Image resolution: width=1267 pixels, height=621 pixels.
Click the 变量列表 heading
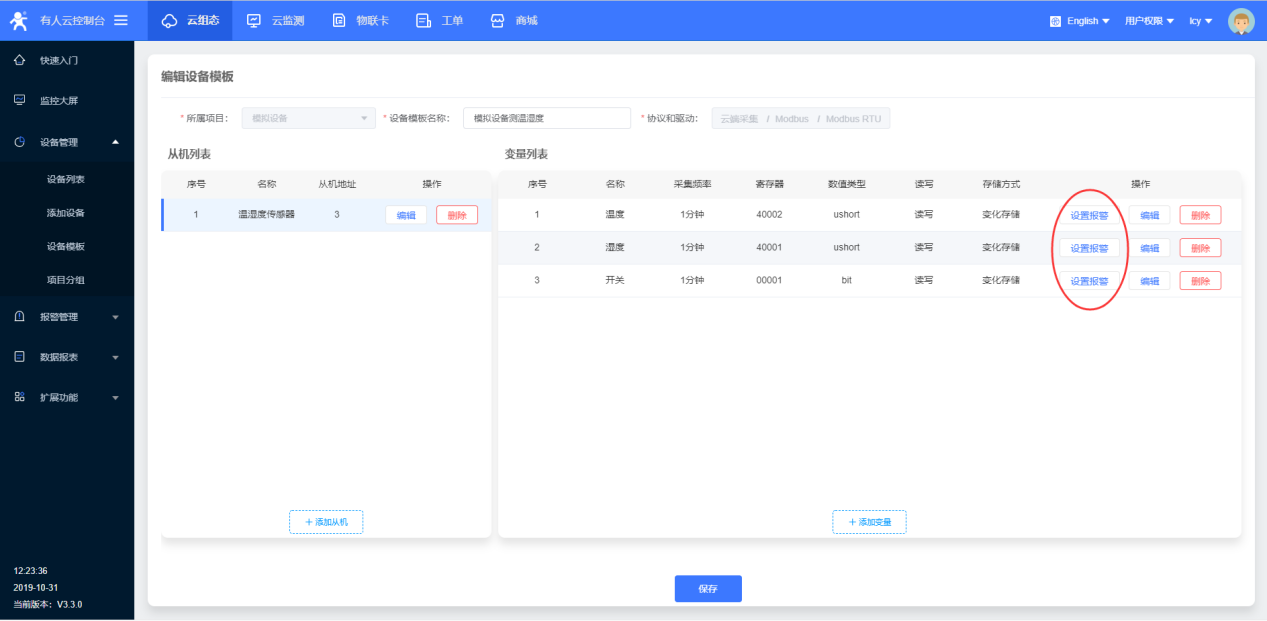(526, 154)
